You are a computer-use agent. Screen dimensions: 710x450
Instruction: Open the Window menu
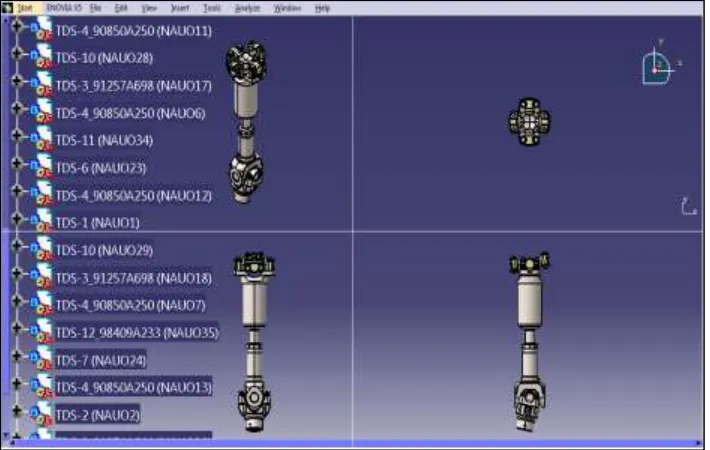tap(288, 8)
